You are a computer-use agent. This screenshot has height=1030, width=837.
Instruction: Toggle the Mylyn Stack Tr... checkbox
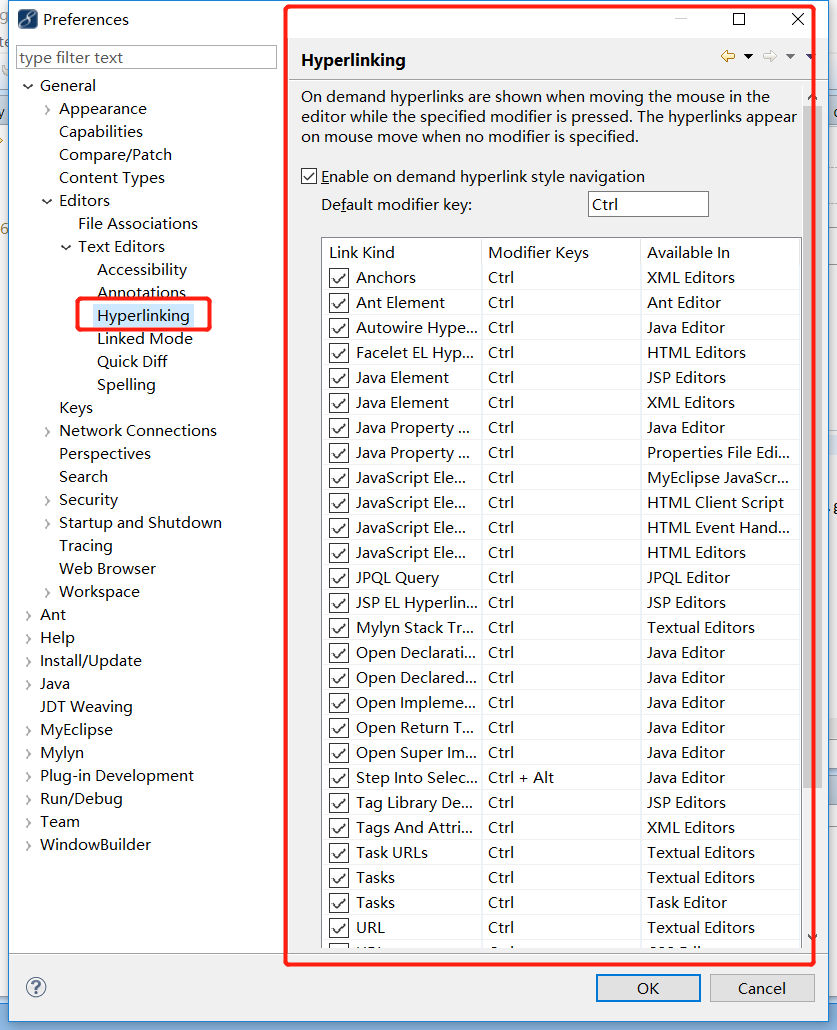(339, 628)
